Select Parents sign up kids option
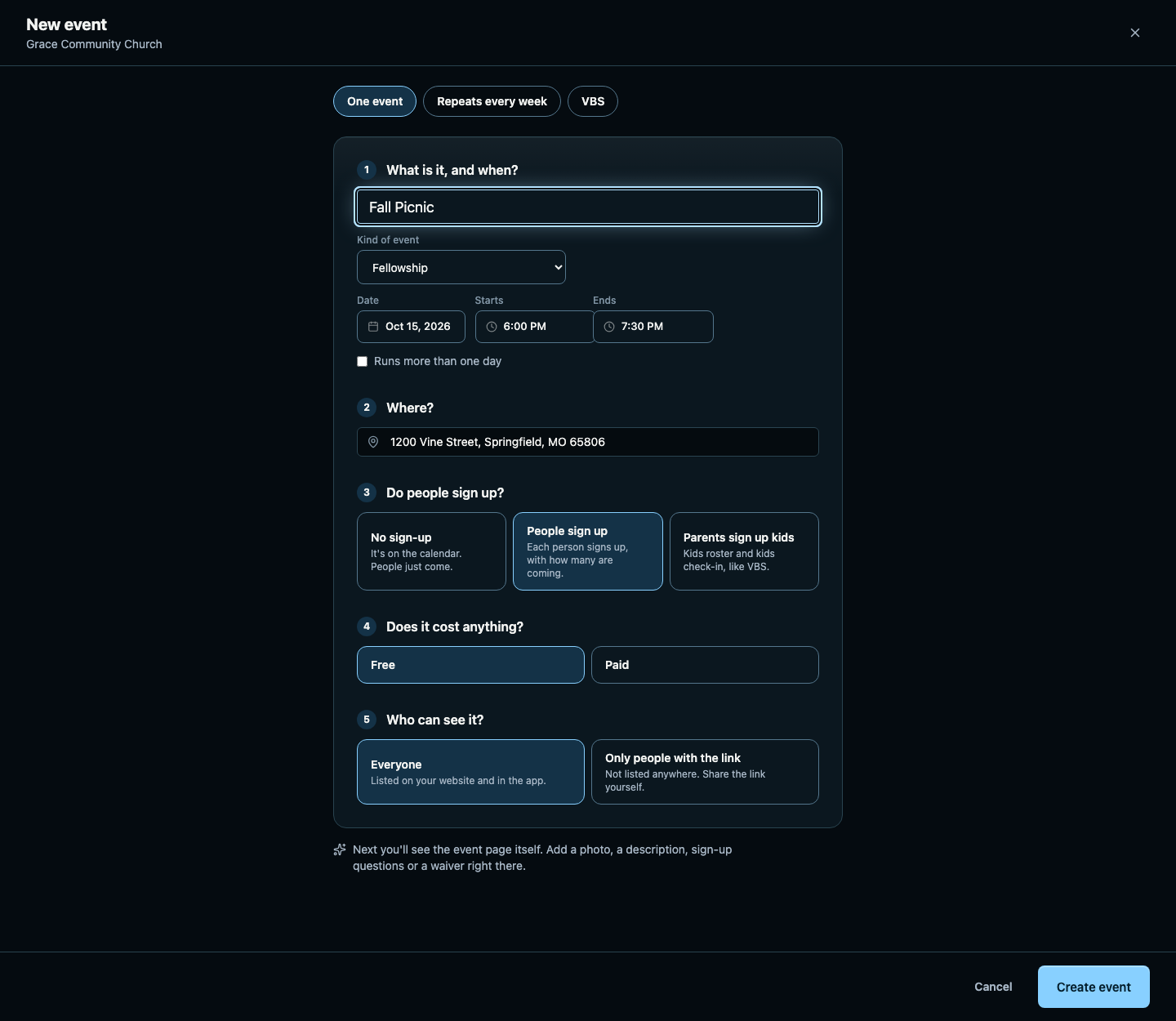This screenshot has width=1176, height=1021. pos(744,551)
